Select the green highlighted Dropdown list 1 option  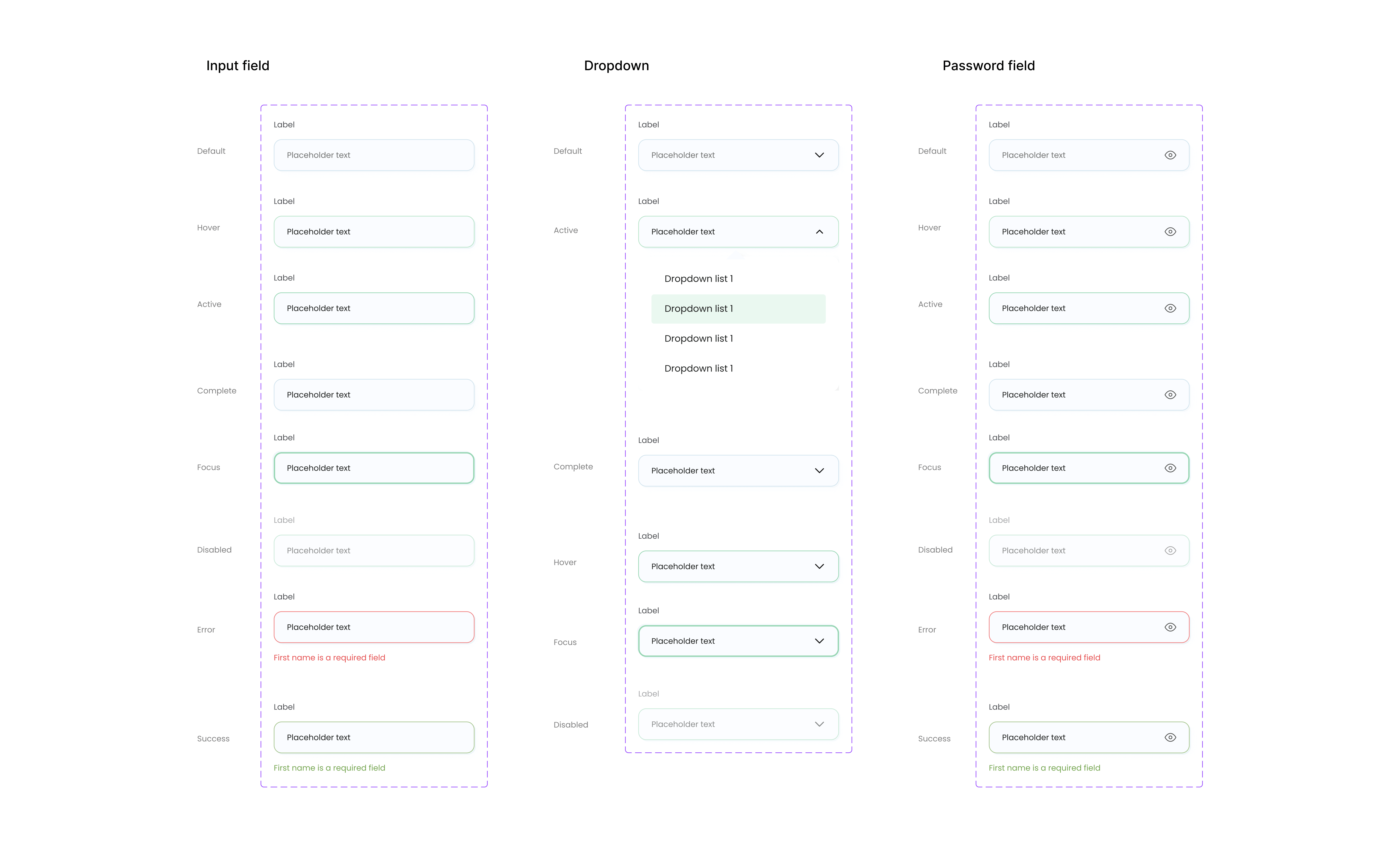[738, 309]
